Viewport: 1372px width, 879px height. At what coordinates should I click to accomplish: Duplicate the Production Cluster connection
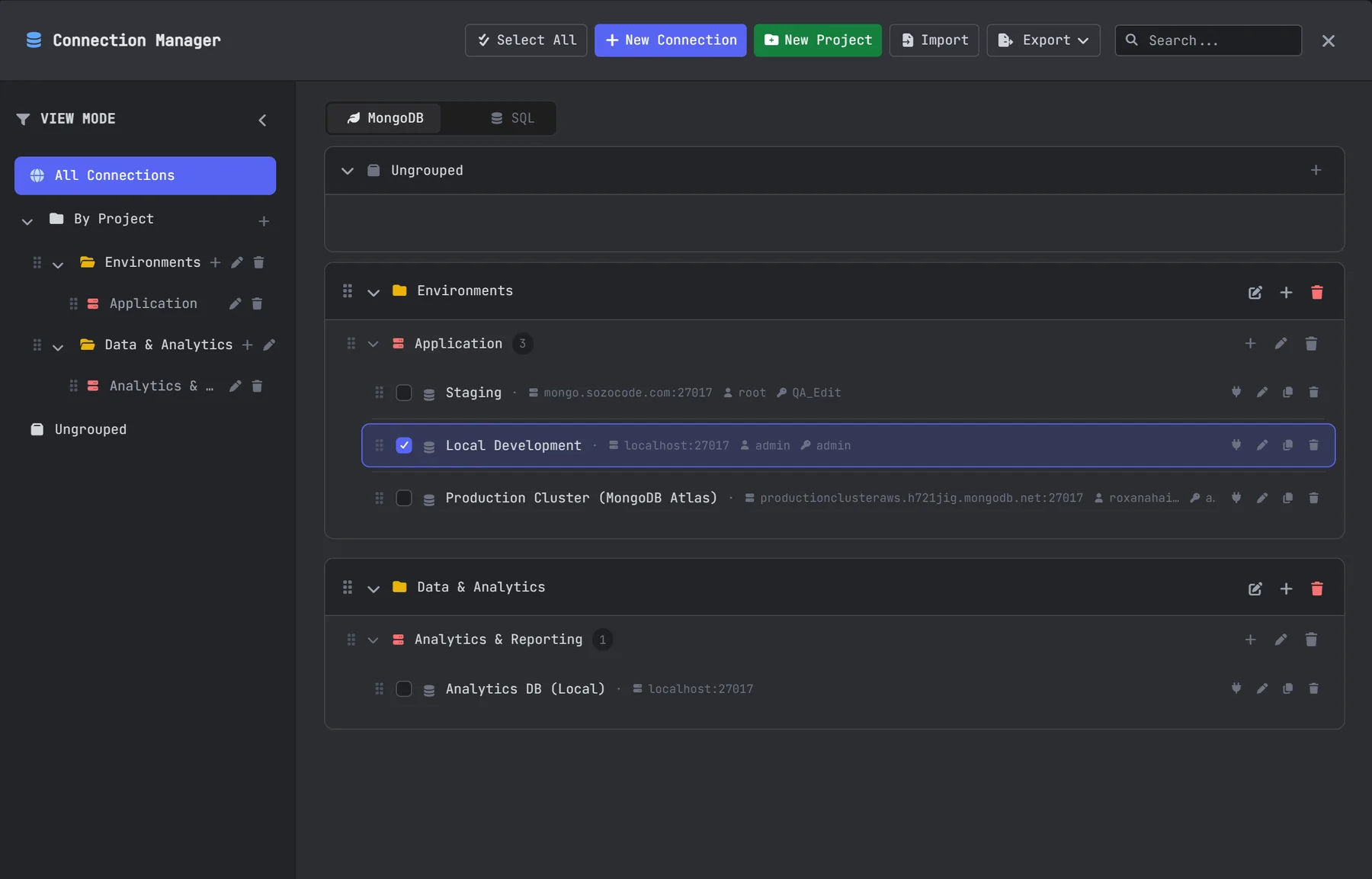pyautogui.click(x=1287, y=498)
